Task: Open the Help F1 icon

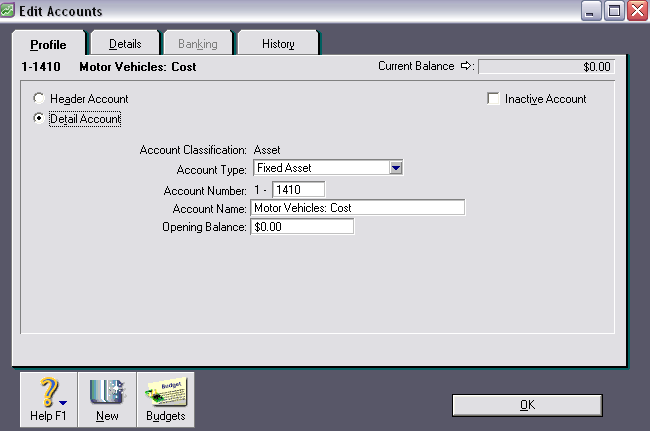Action: [x=49, y=400]
